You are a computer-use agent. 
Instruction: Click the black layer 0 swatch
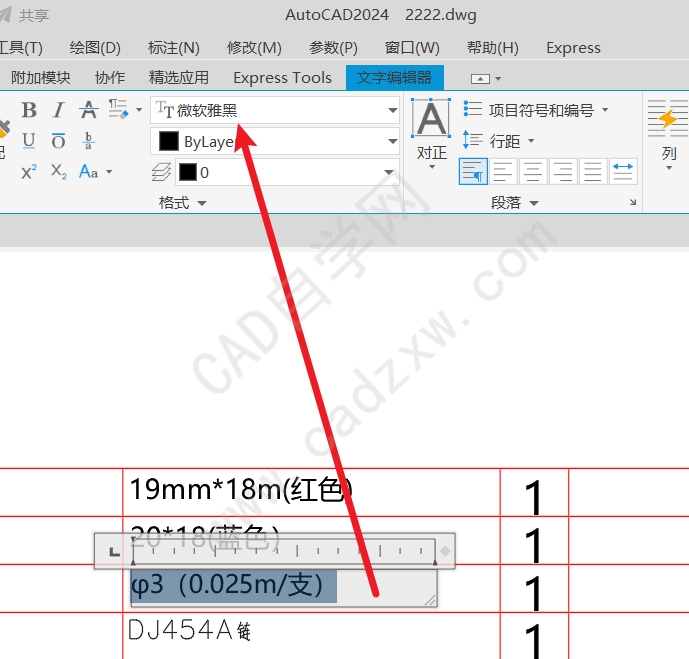click(188, 172)
